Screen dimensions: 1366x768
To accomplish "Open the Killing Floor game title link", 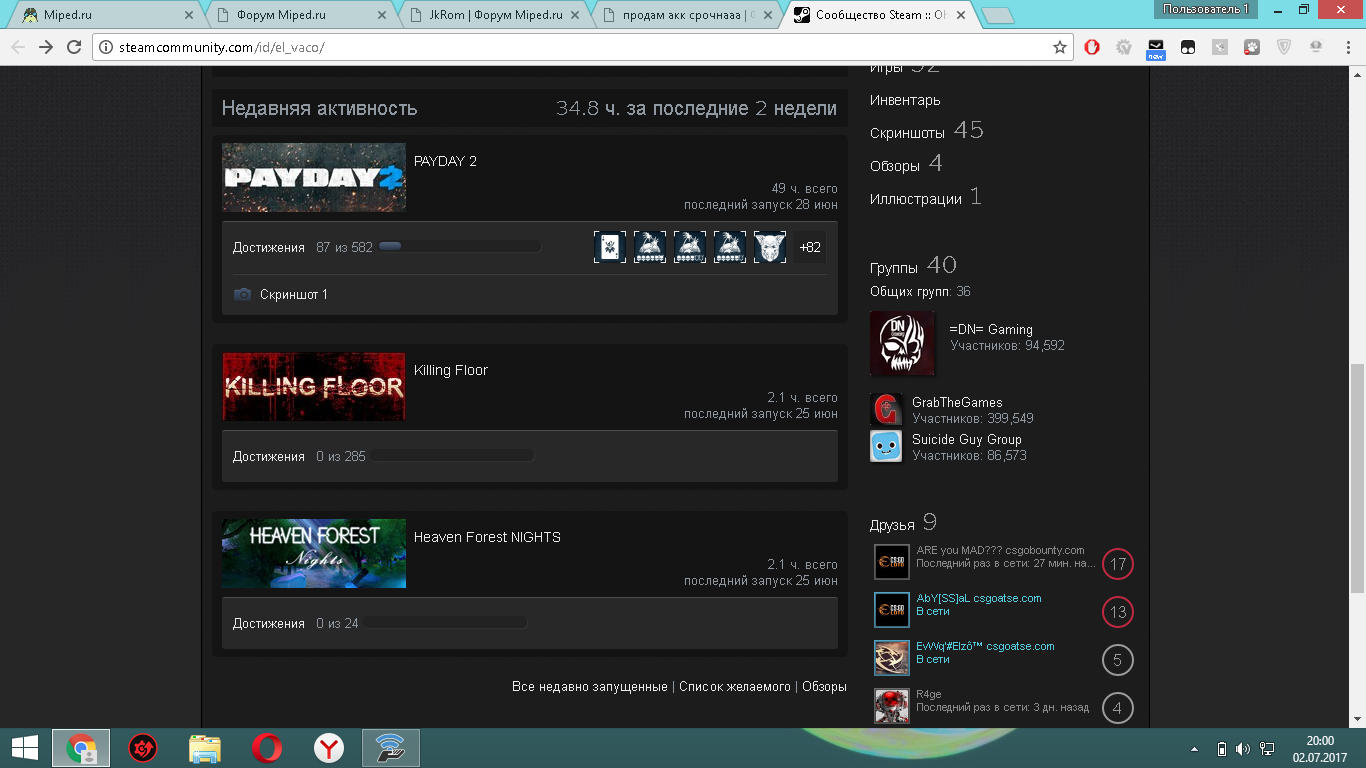I will click(x=451, y=371).
